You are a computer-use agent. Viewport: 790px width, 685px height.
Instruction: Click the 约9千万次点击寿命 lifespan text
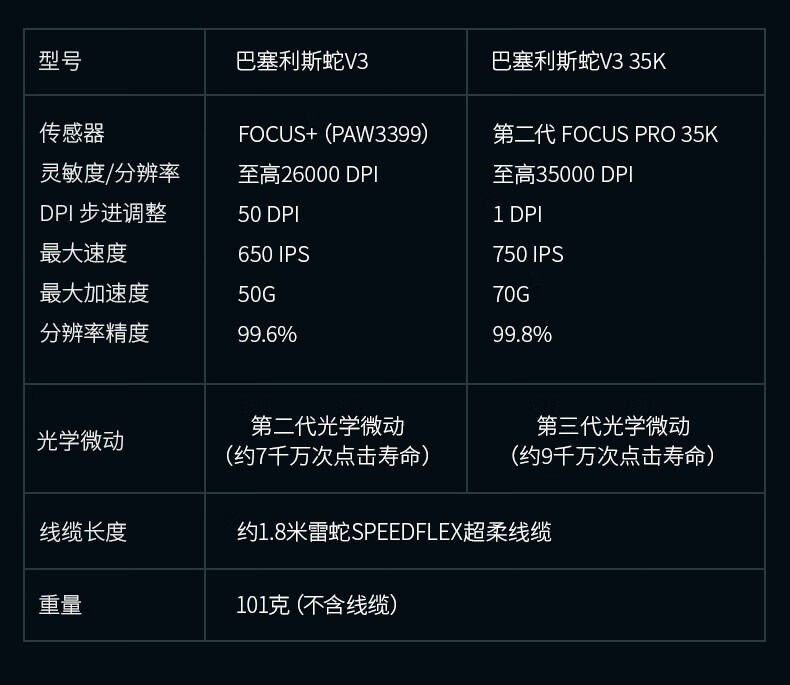[x=613, y=456]
